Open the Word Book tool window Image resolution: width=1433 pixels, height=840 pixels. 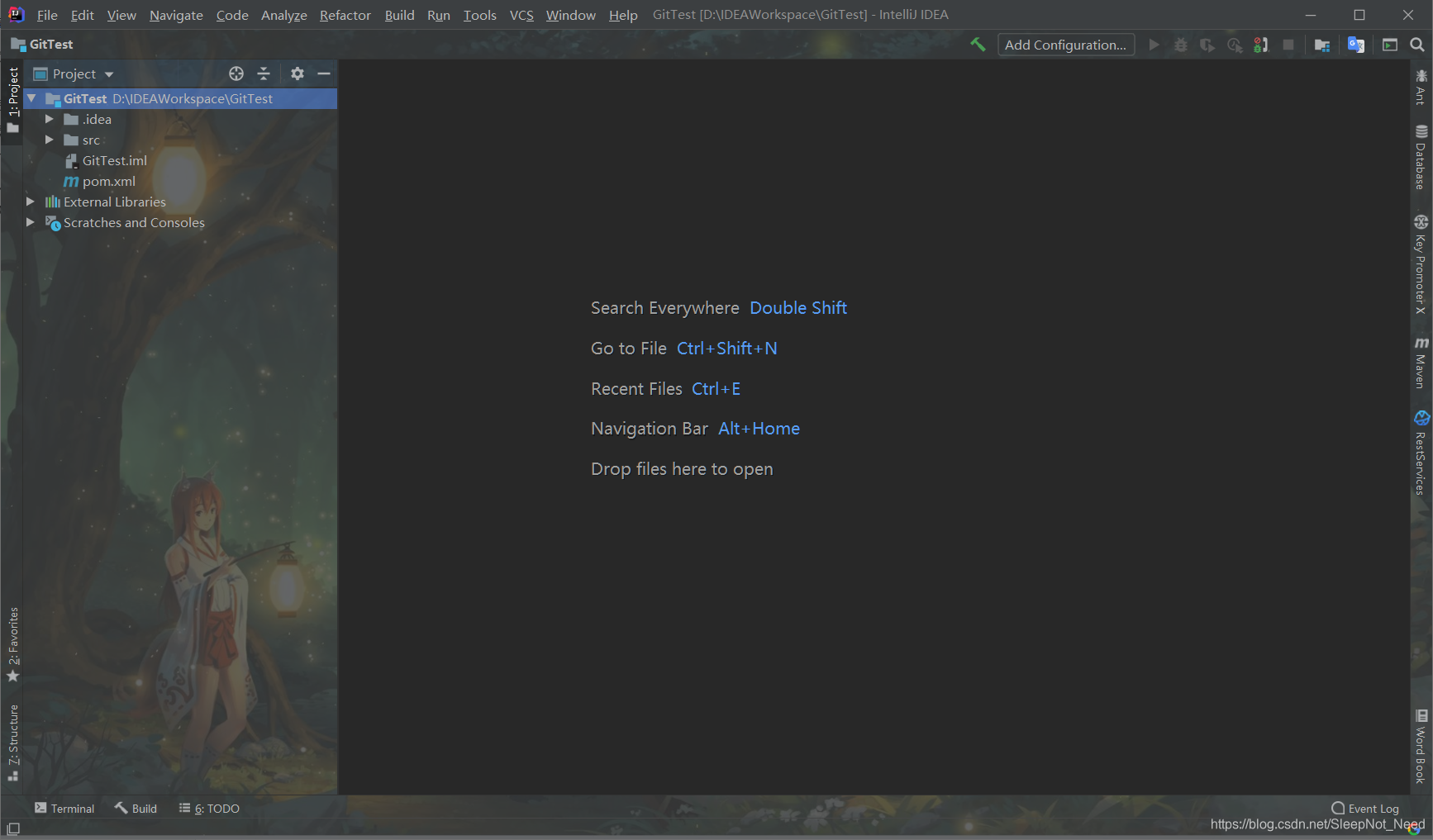[x=1421, y=746]
